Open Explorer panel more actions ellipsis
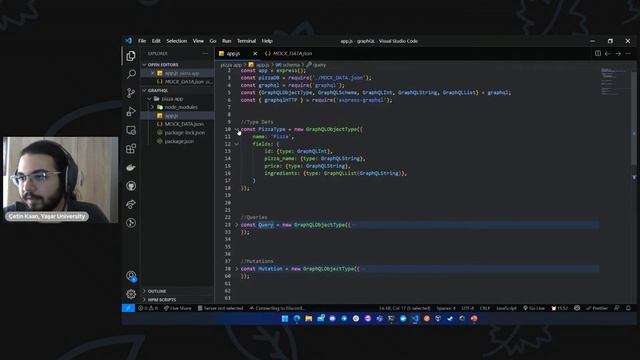The height and width of the screenshot is (360, 640). (x=205, y=53)
